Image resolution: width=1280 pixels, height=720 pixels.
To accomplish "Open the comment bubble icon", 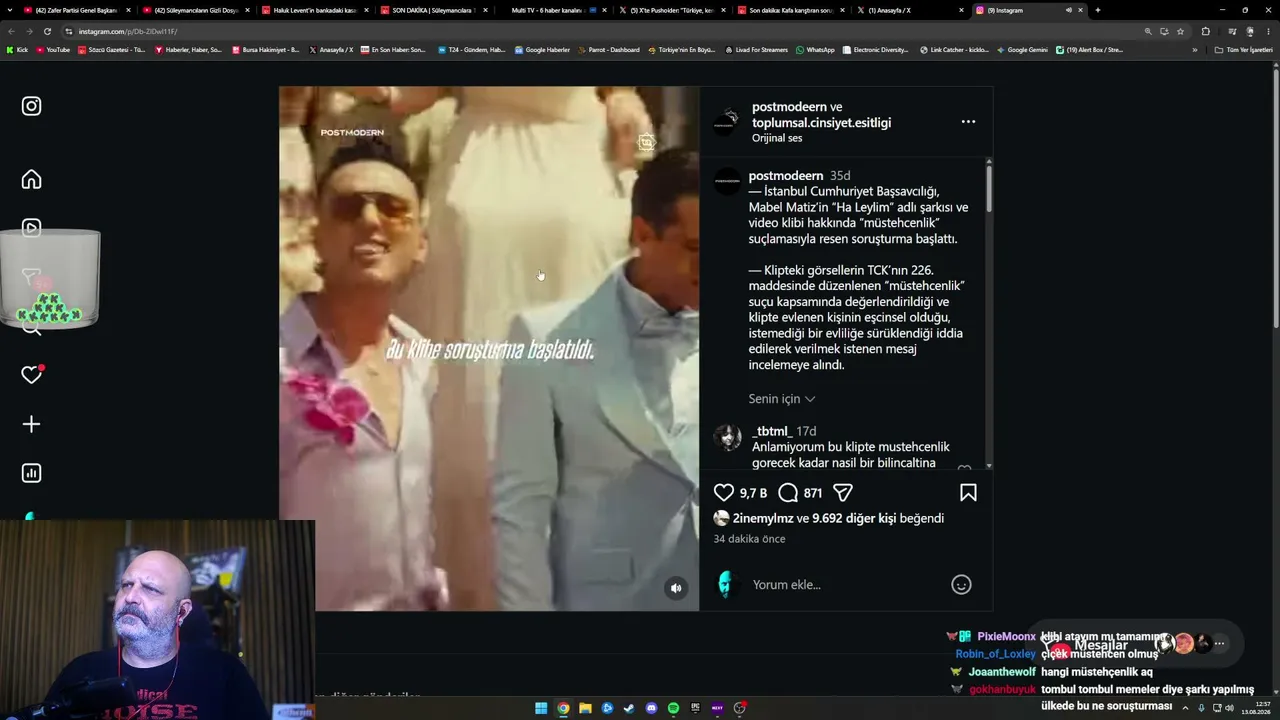I will pos(788,492).
